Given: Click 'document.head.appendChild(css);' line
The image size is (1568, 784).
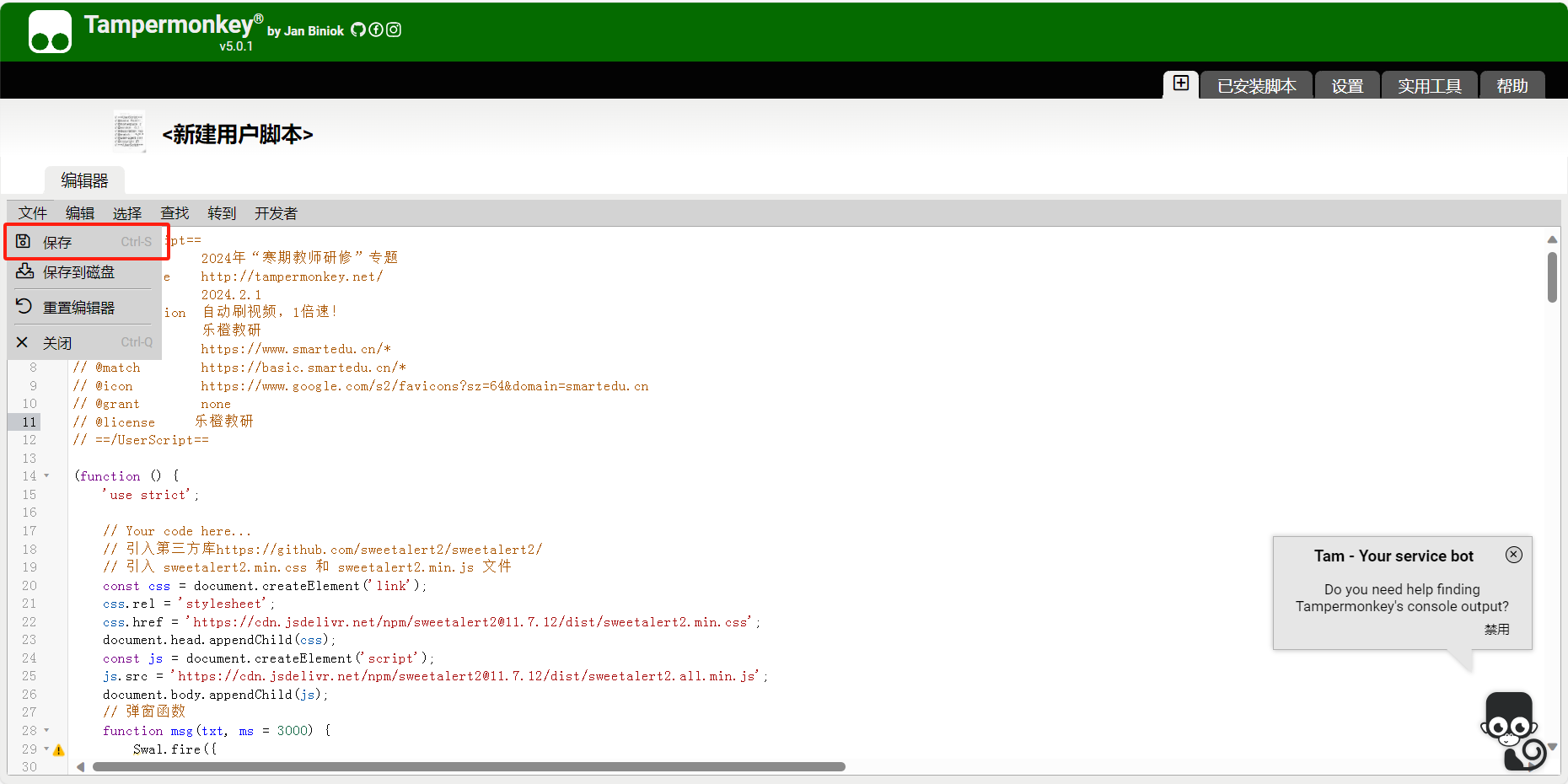Looking at the screenshot, I should [219, 640].
